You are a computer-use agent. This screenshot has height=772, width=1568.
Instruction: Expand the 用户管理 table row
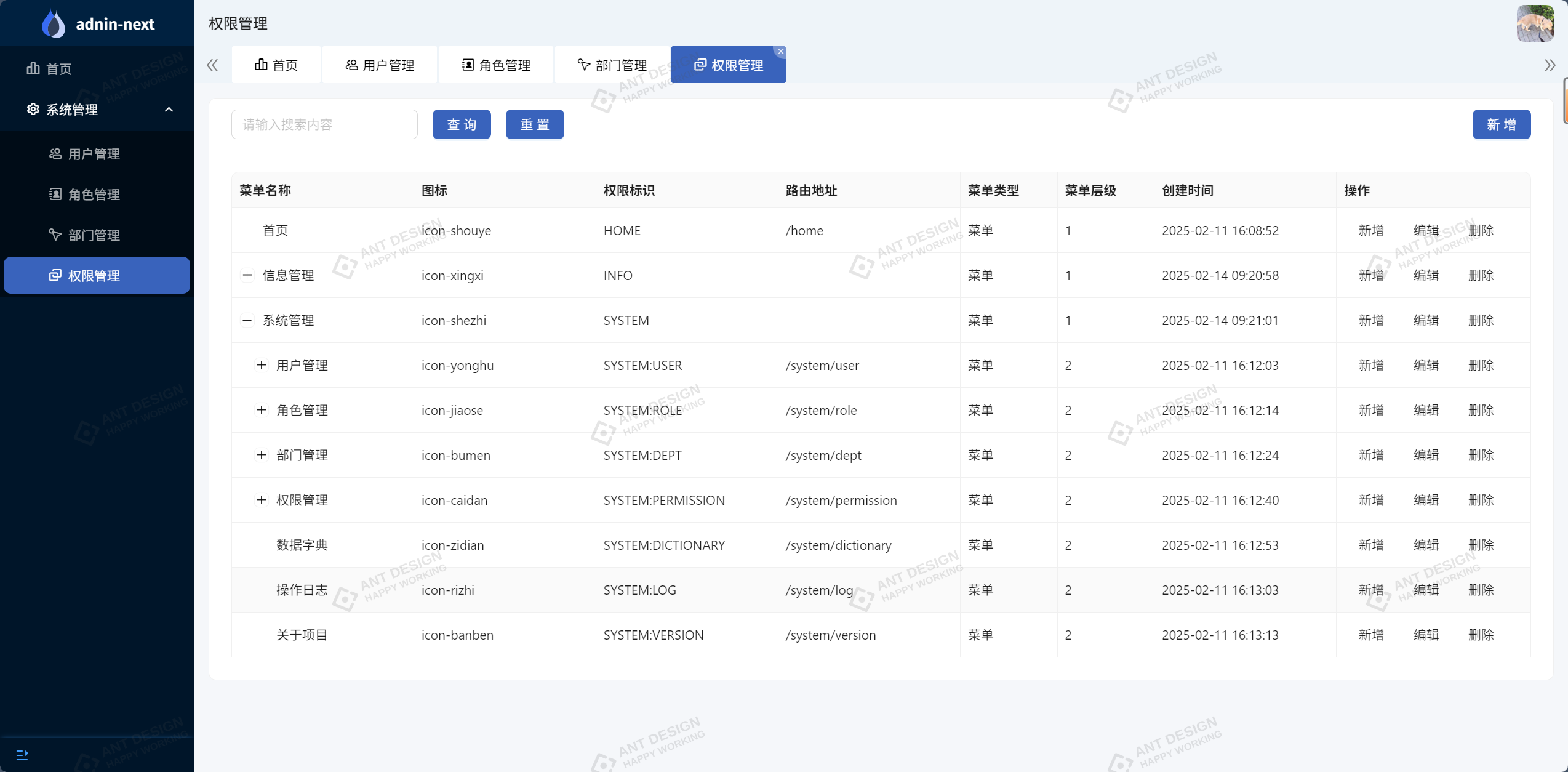coord(261,365)
